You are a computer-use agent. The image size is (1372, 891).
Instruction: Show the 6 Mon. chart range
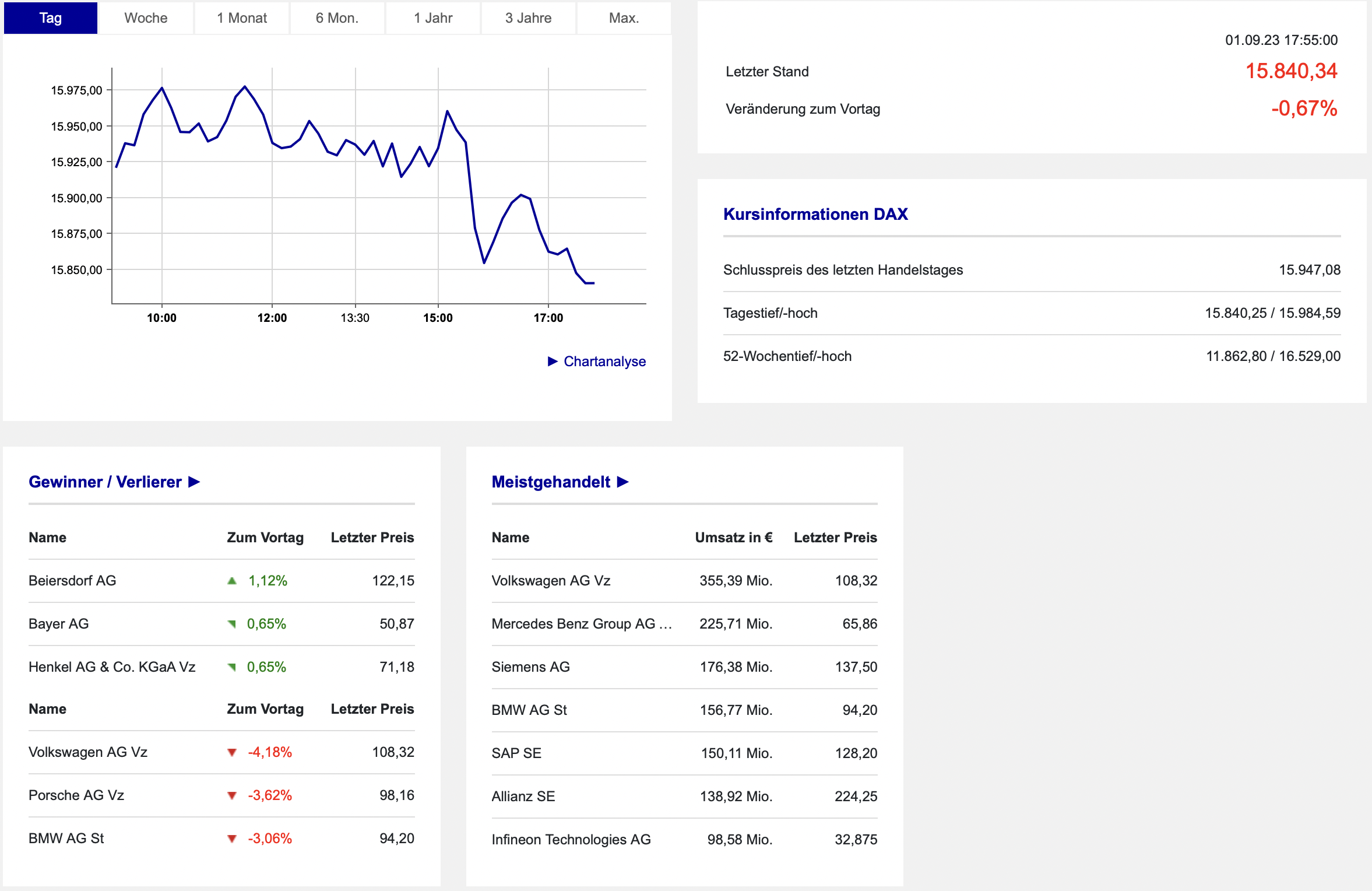[337, 18]
